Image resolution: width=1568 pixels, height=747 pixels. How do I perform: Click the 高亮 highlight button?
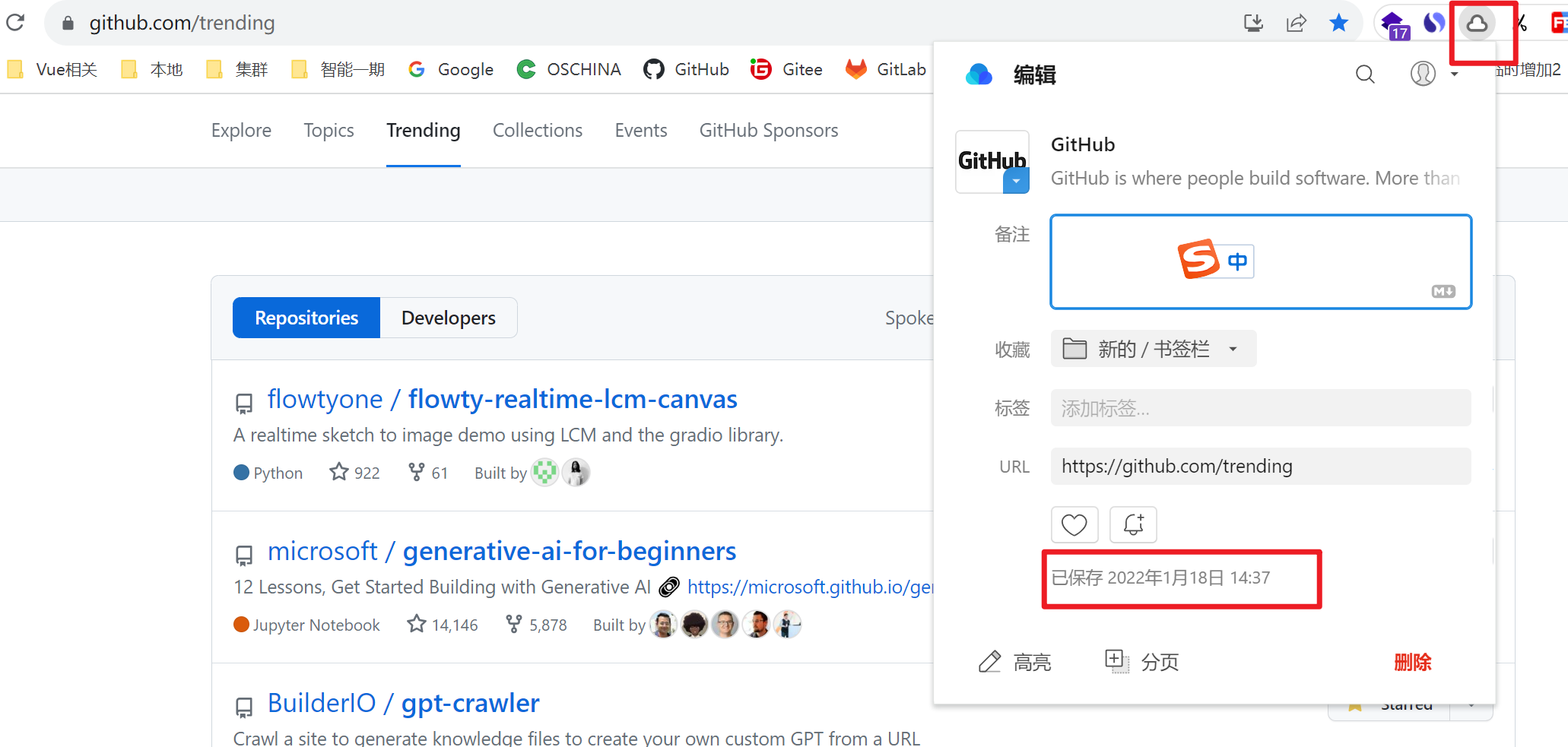(x=1015, y=662)
